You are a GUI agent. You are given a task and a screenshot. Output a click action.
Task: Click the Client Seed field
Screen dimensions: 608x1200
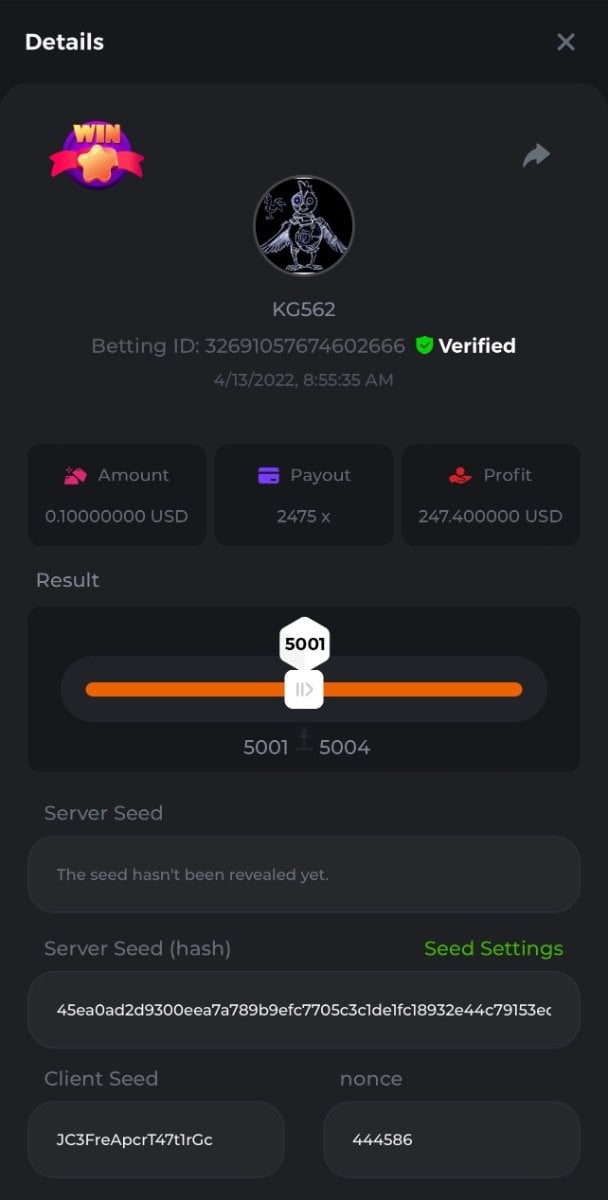pos(156,1139)
